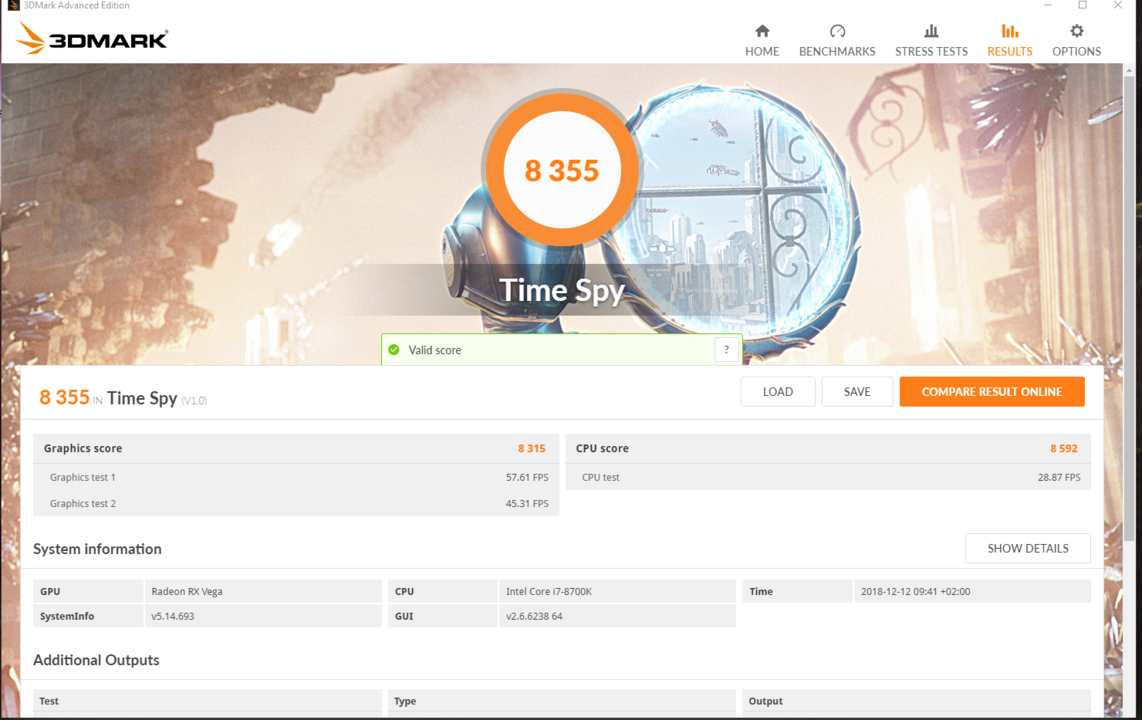Click the Type column header

[x=404, y=701]
